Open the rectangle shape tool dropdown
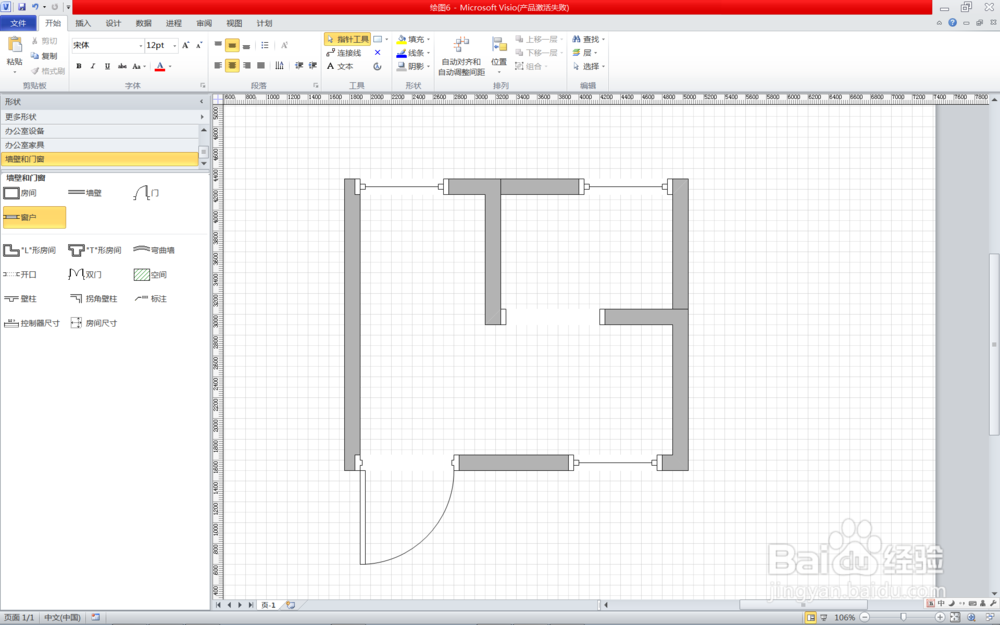The height and width of the screenshot is (625, 1000). point(386,39)
